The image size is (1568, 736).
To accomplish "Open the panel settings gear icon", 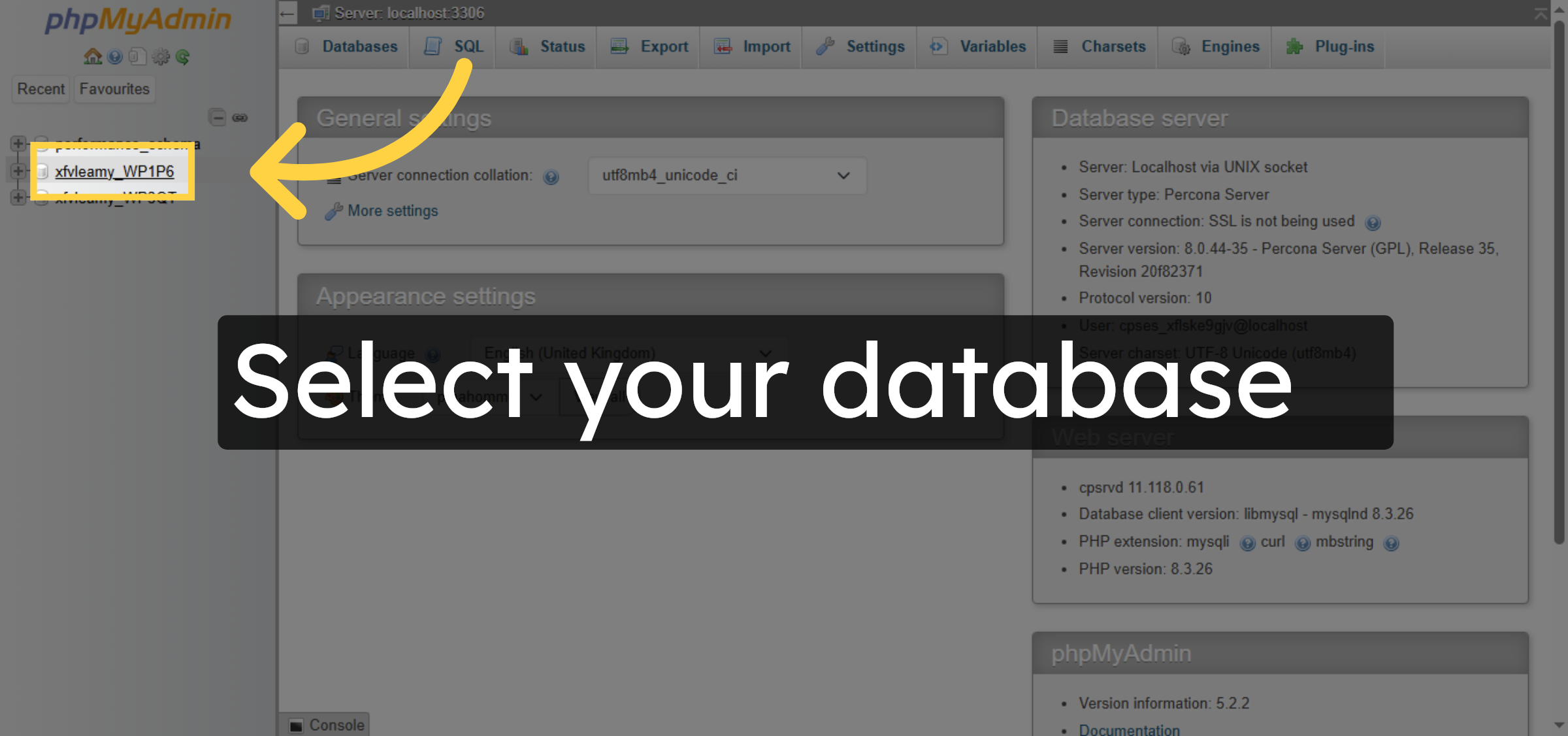I will point(159,57).
